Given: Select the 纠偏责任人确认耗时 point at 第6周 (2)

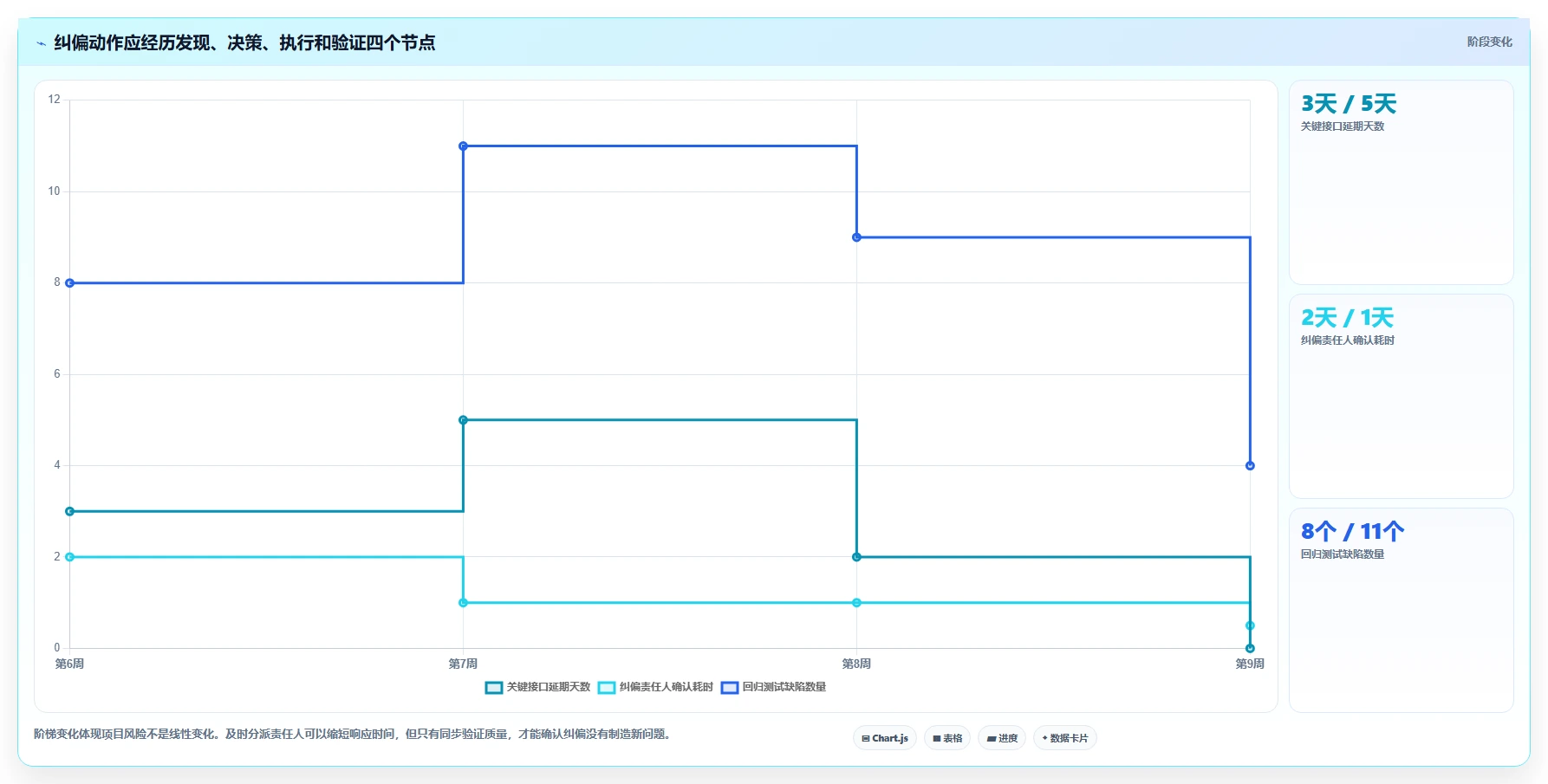Looking at the screenshot, I should [x=70, y=557].
